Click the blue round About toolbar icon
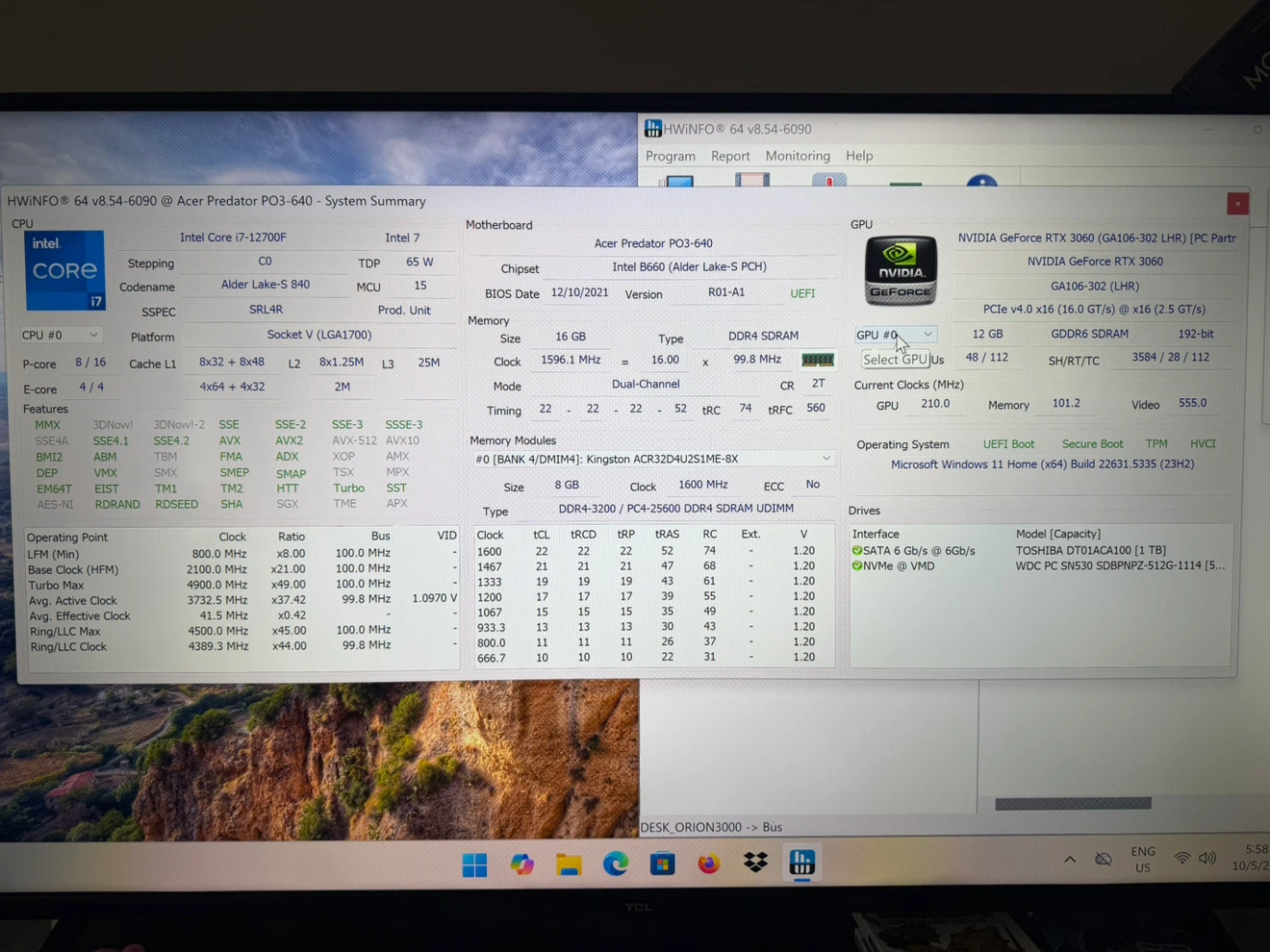Viewport: 1270px width, 952px height. click(x=981, y=181)
